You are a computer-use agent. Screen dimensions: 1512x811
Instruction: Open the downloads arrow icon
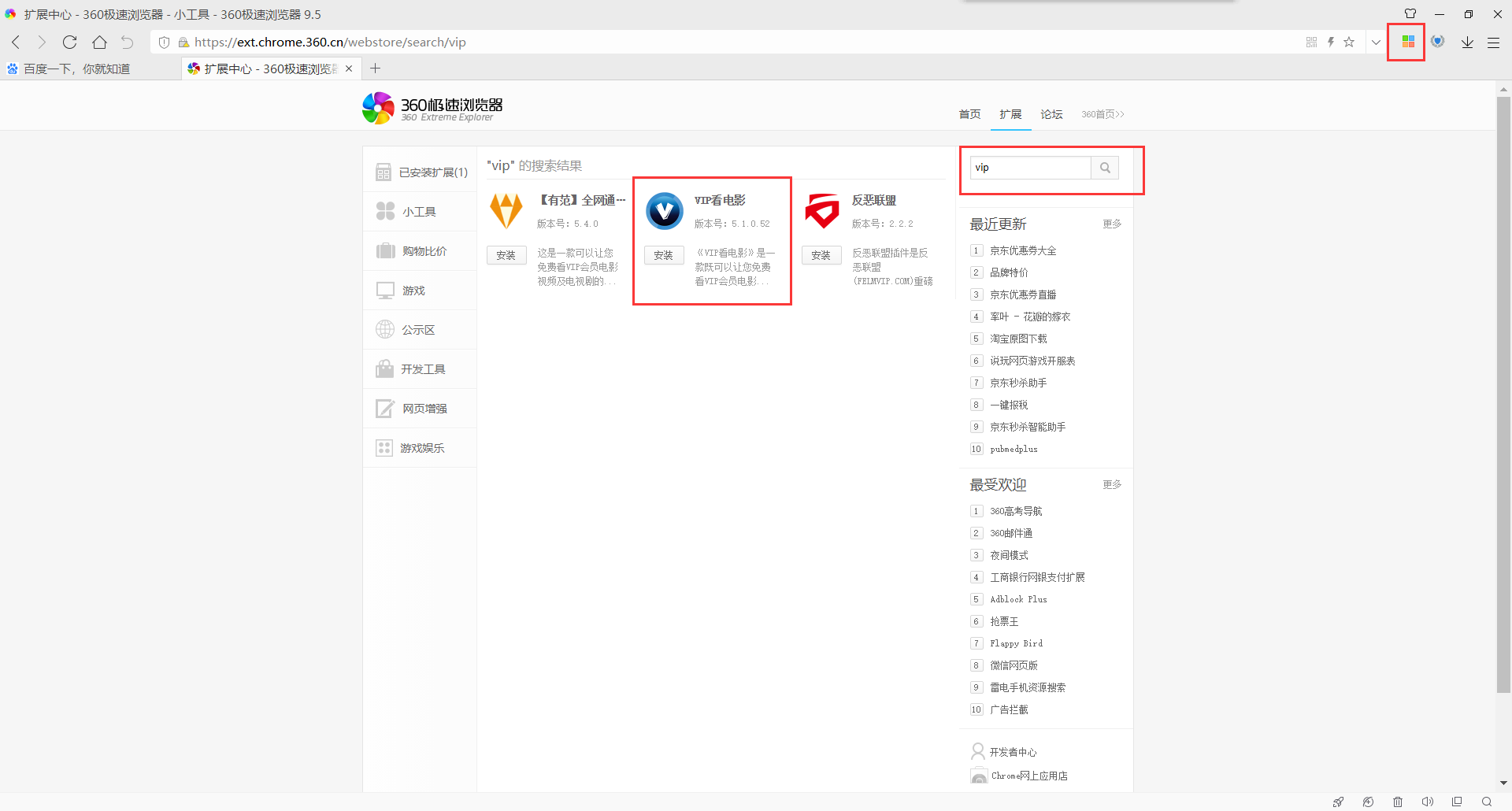(x=1467, y=43)
